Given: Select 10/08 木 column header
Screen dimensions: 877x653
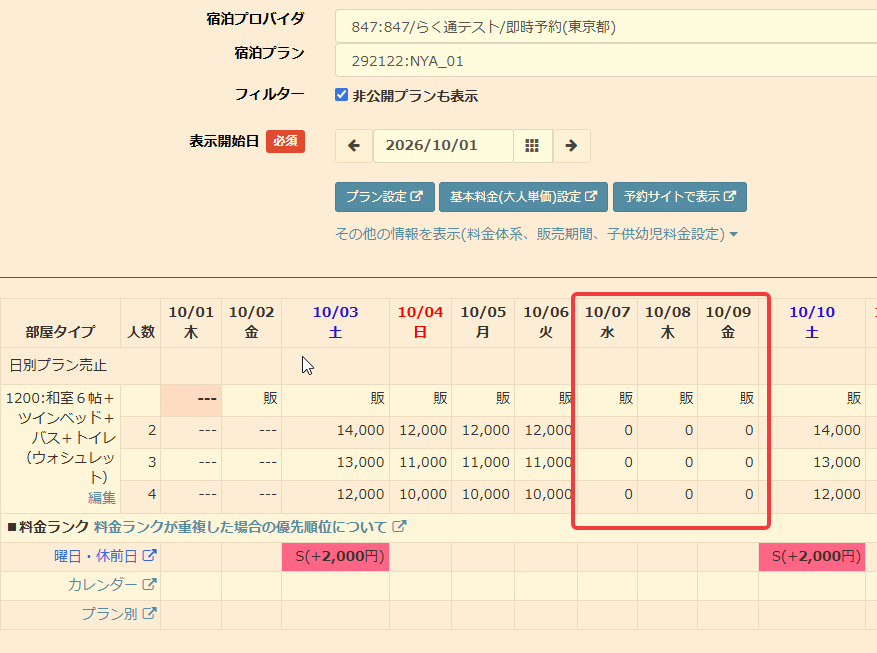Looking at the screenshot, I should click(x=668, y=323).
